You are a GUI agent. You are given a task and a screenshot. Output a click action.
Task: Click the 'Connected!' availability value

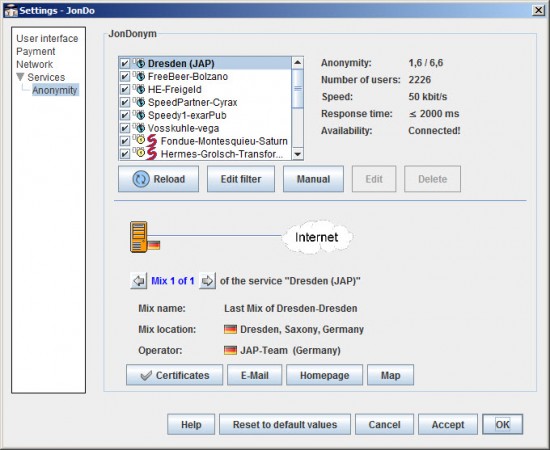(x=434, y=130)
